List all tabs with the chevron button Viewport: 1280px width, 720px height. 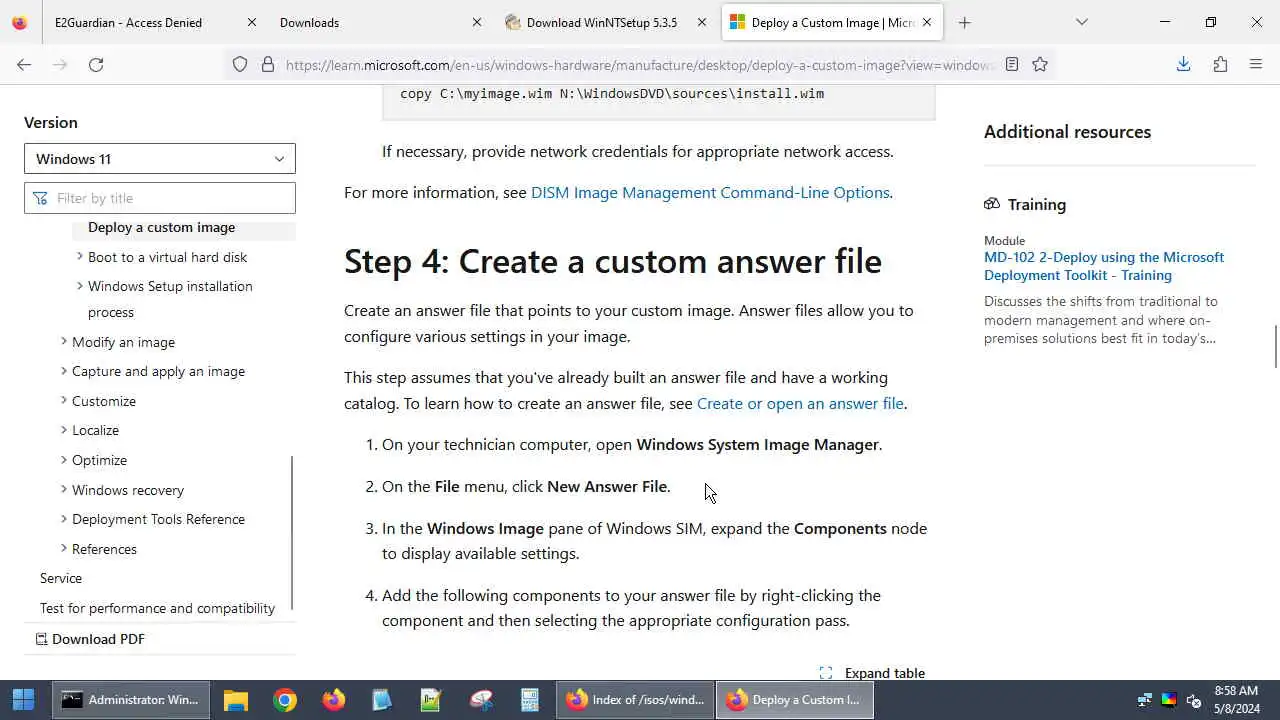pyautogui.click(x=1081, y=22)
